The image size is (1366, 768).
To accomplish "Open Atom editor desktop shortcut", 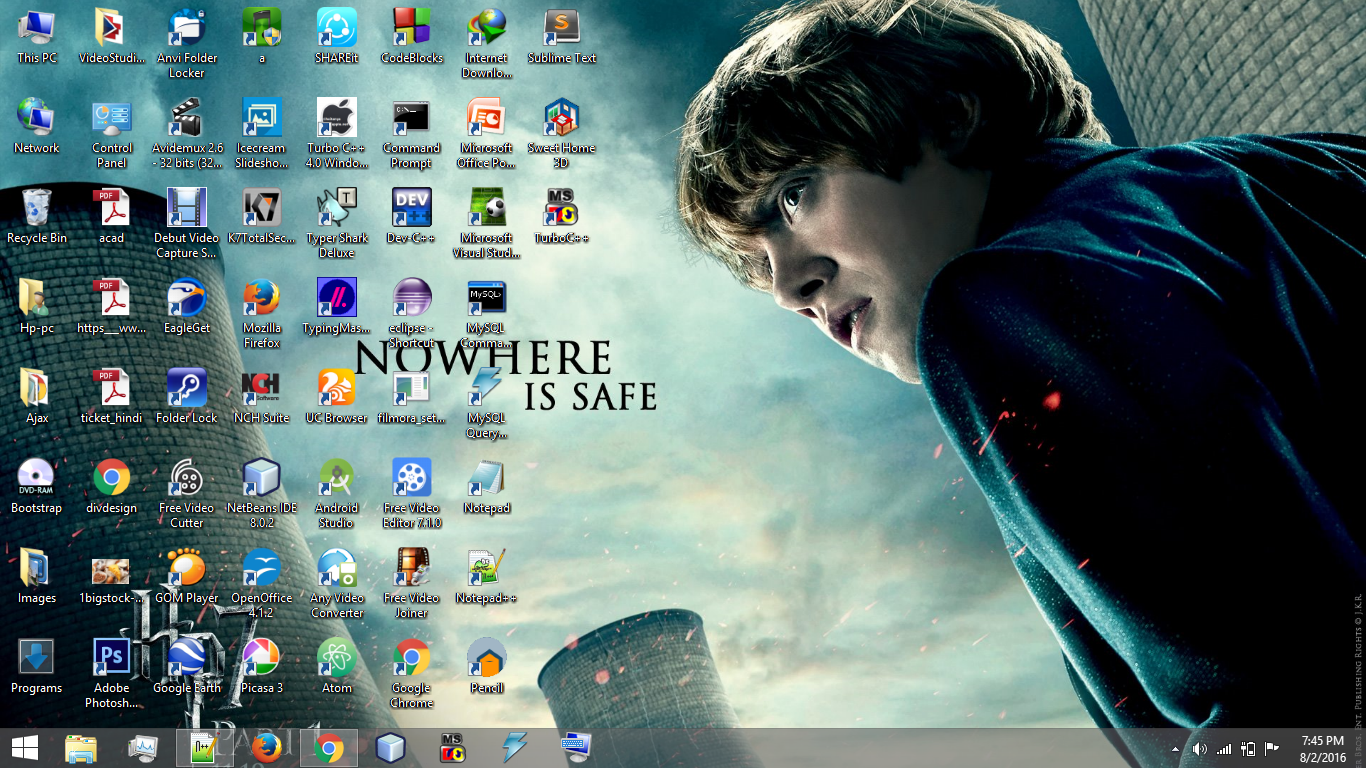I will tap(337, 667).
